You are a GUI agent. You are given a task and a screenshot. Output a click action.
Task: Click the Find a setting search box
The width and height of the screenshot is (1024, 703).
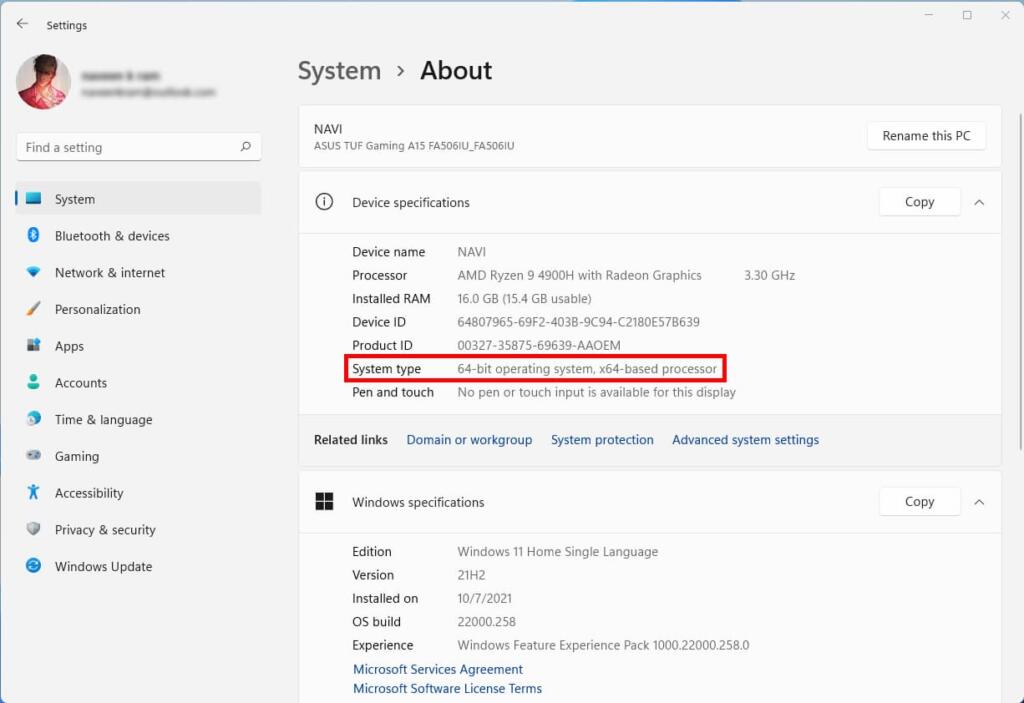130,147
